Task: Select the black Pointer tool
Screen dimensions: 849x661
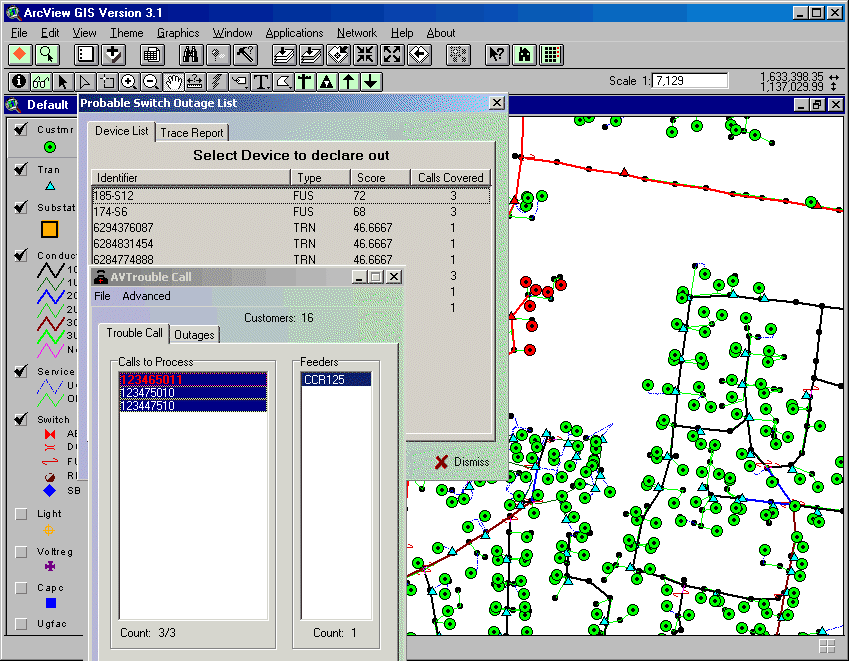Action: (x=63, y=82)
